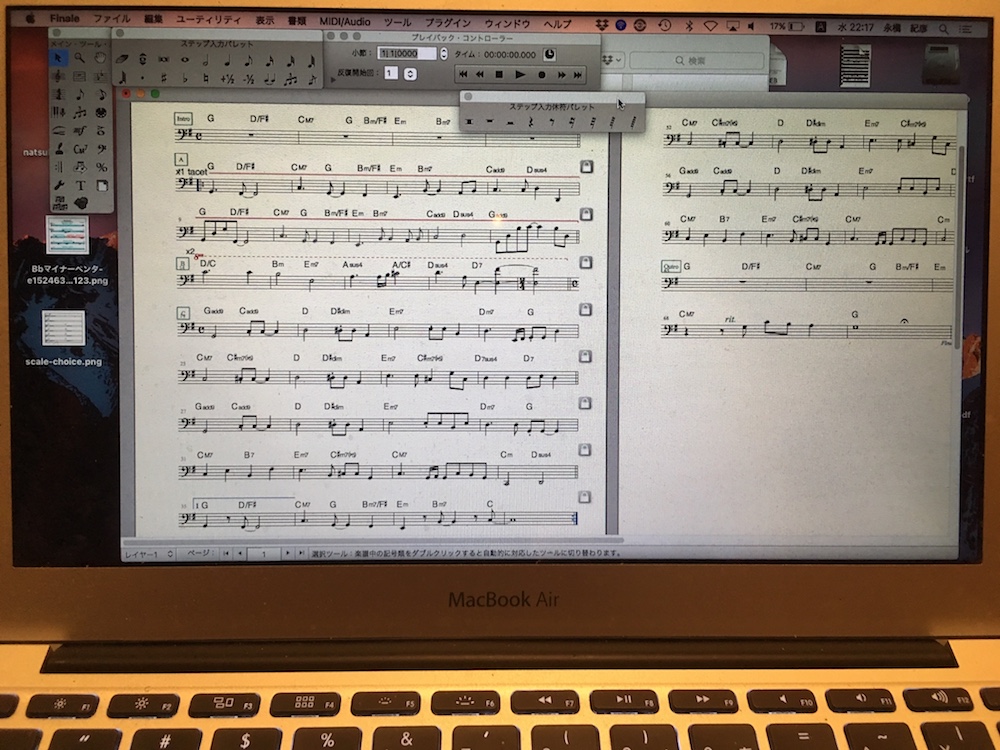Open the プラグイン menu
Viewport: 1000px width, 750px height.
[x=448, y=23]
